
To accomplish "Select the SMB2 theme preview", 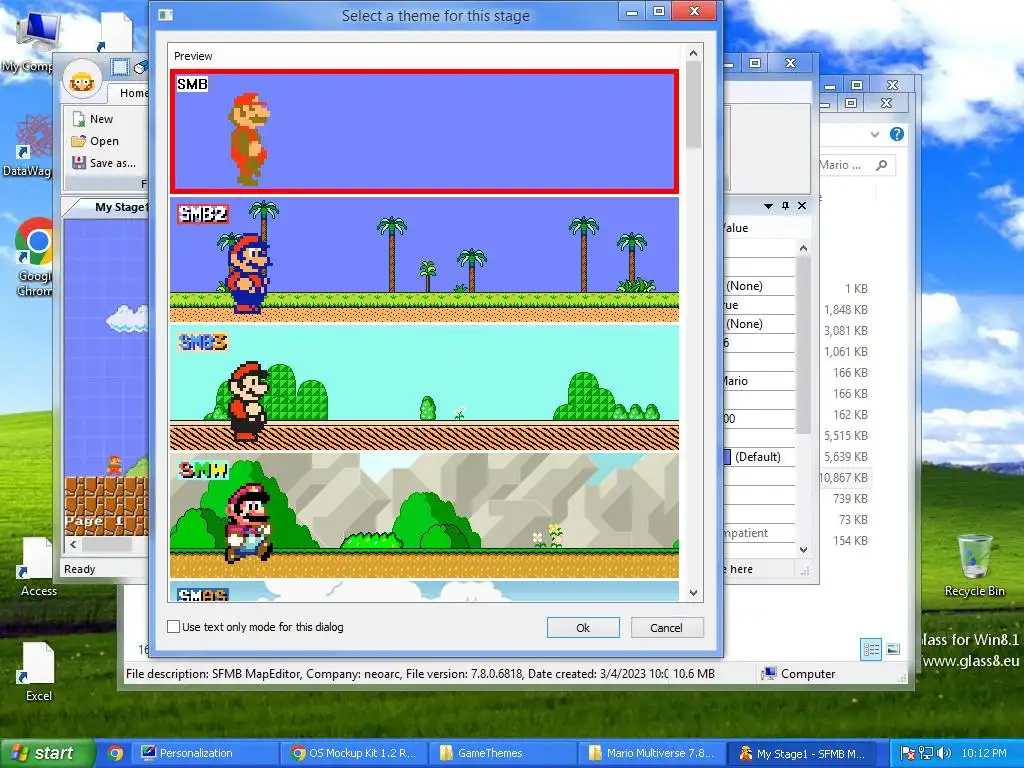I will coord(424,259).
